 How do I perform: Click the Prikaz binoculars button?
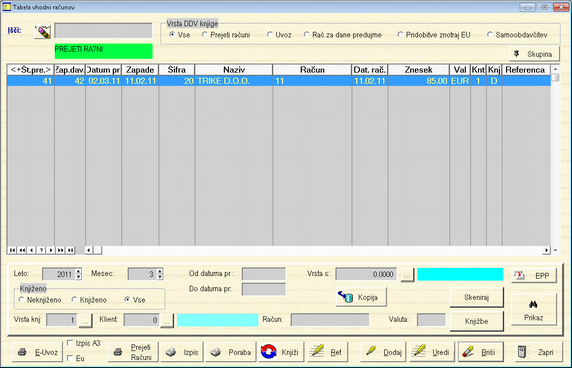click(534, 310)
